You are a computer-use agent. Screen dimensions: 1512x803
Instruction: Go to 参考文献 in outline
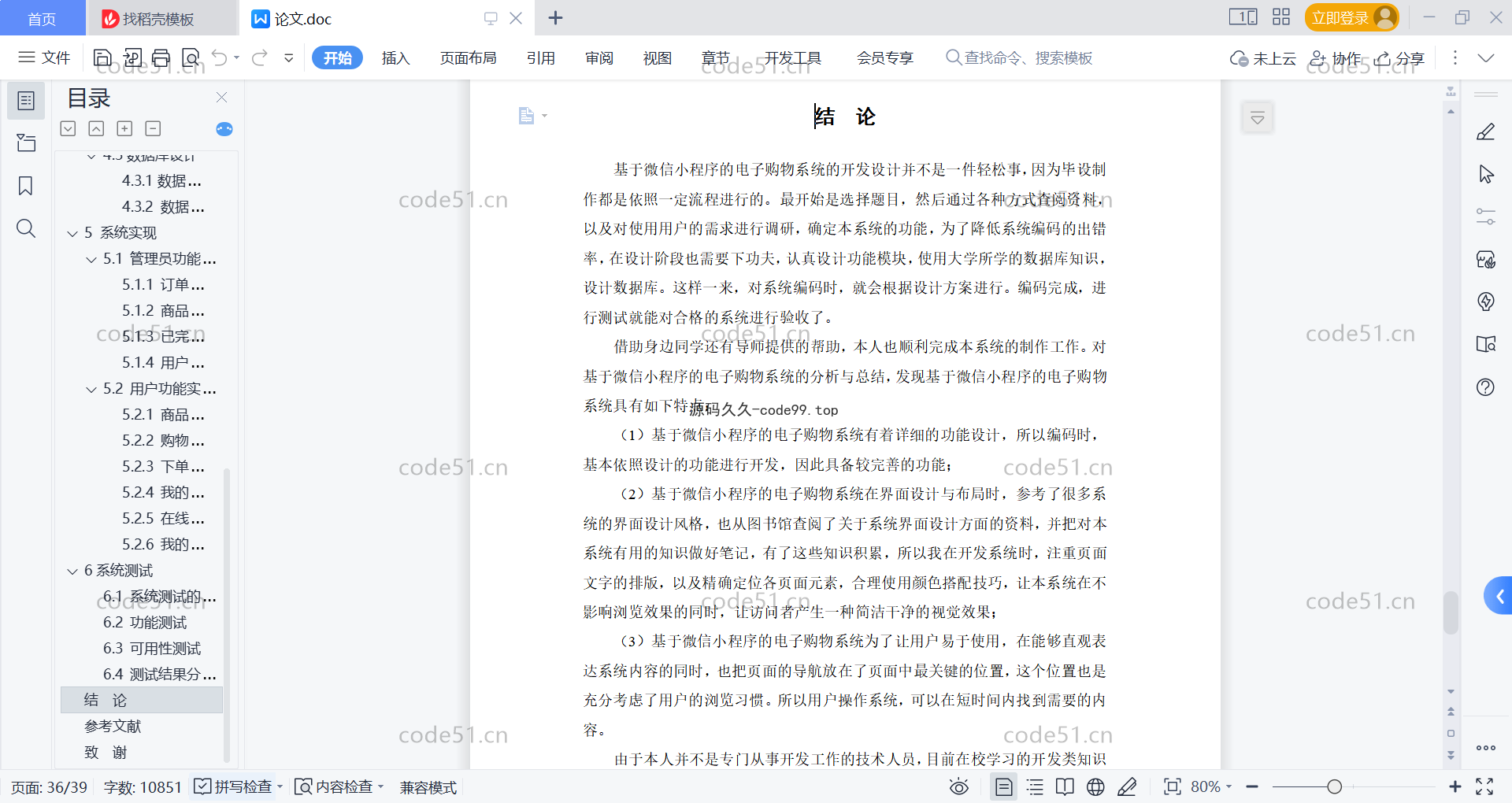point(112,726)
